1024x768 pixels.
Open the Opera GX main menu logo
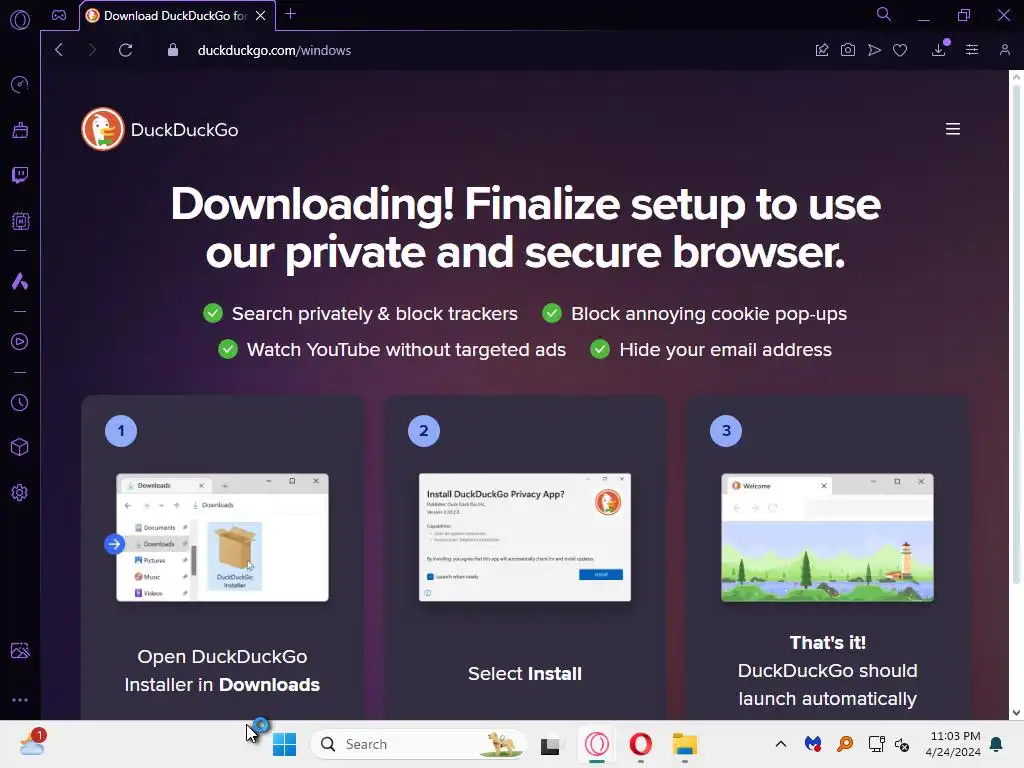point(20,20)
